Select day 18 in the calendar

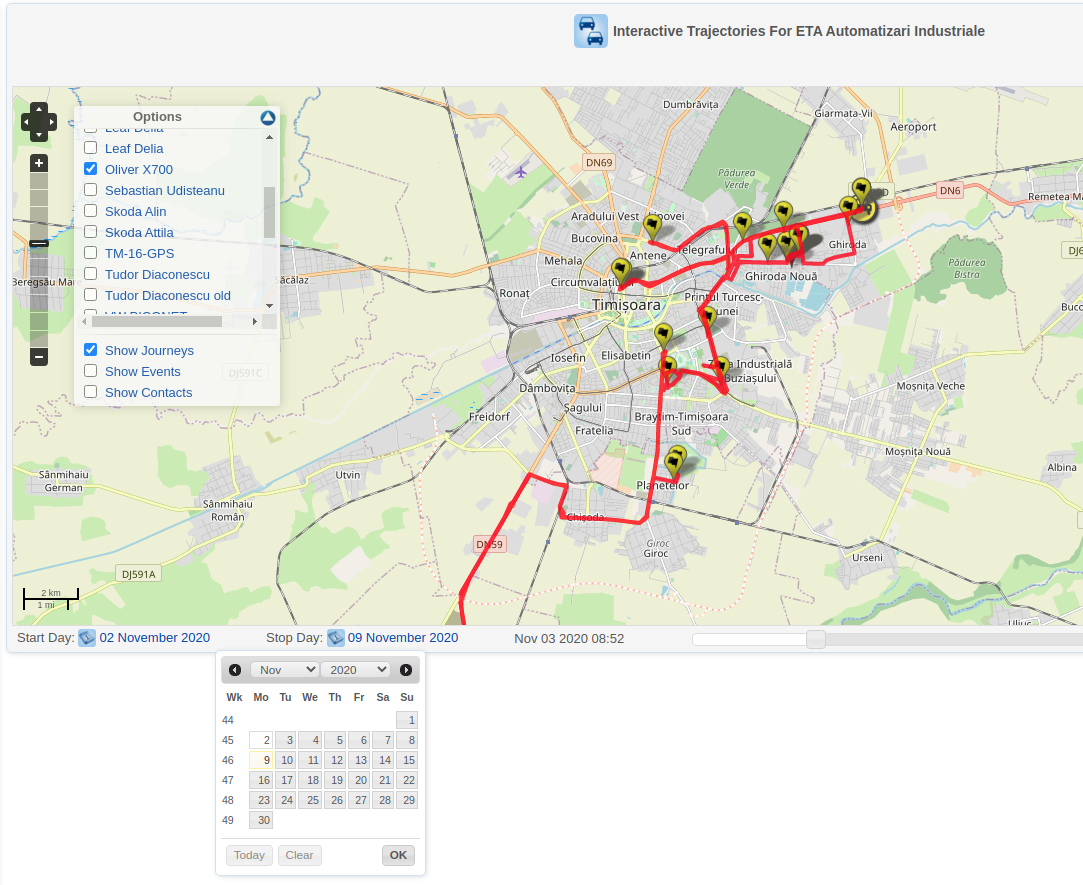pyautogui.click(x=310, y=780)
